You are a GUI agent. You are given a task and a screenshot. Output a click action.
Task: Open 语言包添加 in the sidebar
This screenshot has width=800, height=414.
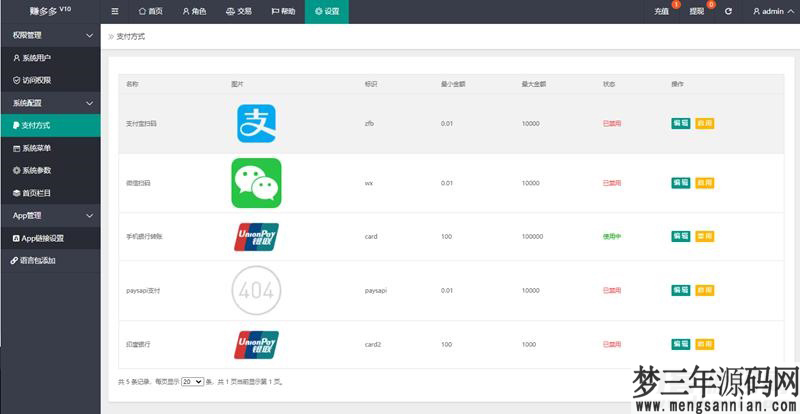pyautogui.click(x=51, y=260)
